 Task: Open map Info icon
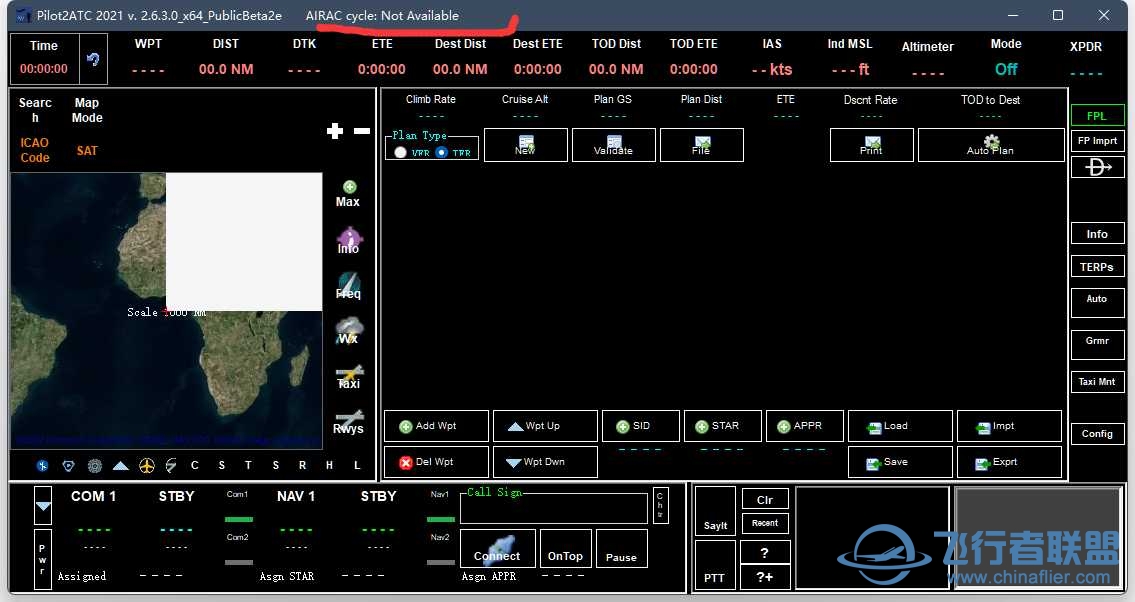pos(349,241)
